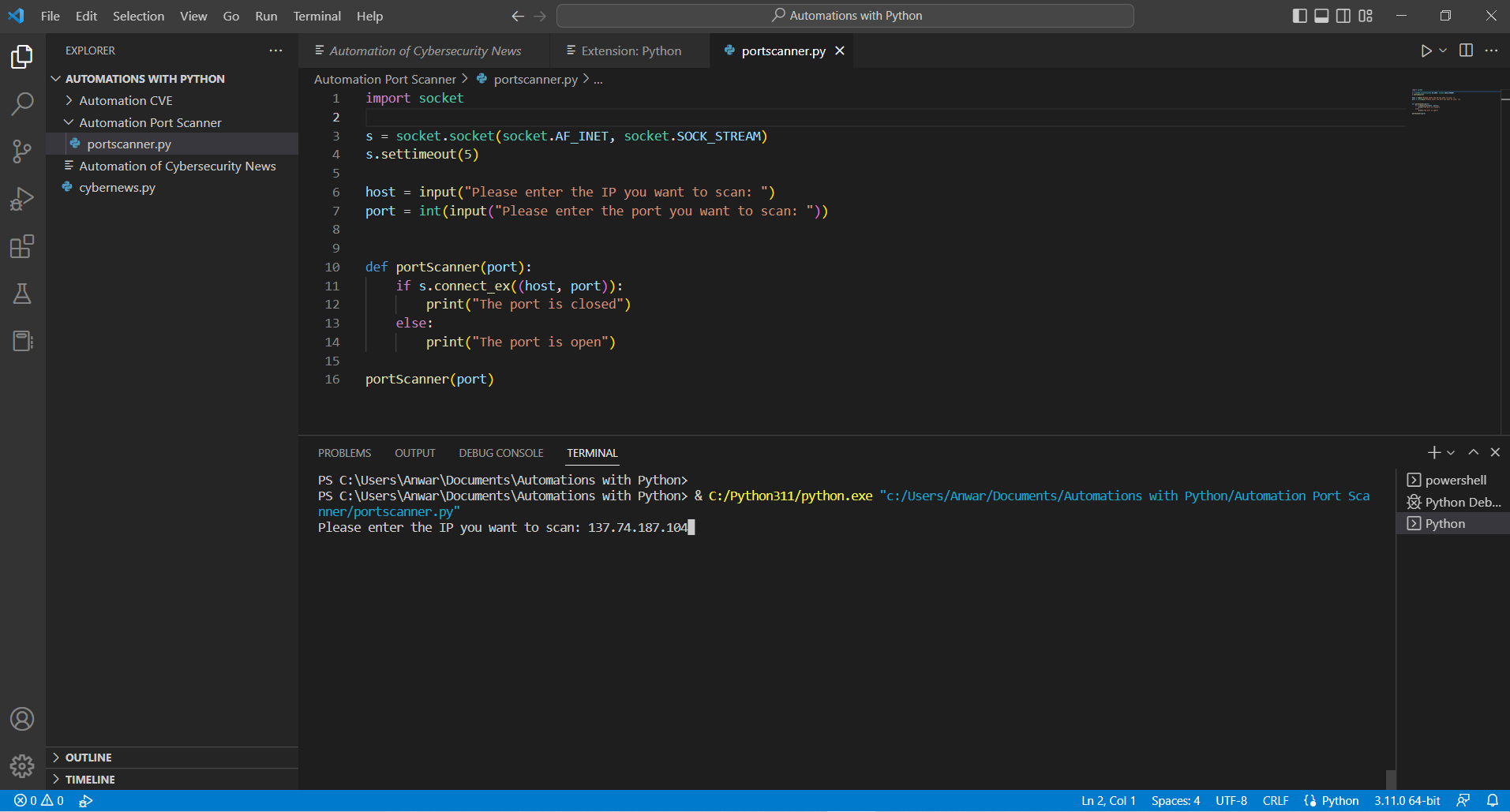Toggle Primary Side Bar layout button
Image resolution: width=1510 pixels, height=812 pixels.
click(1299, 16)
